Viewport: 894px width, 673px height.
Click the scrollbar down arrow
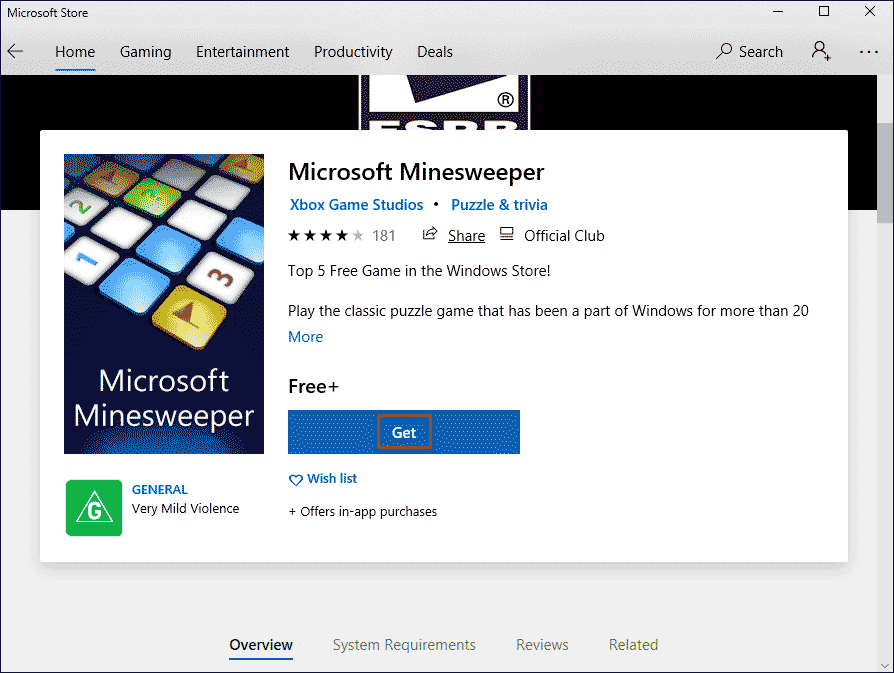(885, 666)
